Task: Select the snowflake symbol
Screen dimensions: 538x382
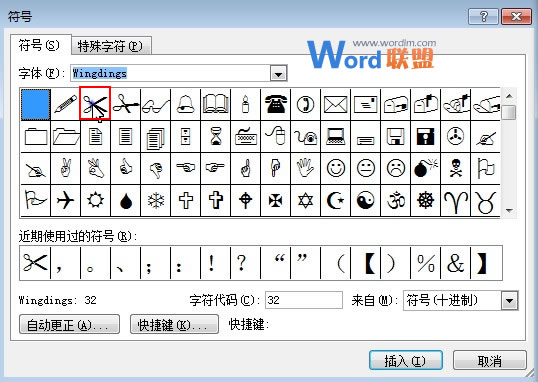Action: (156, 200)
